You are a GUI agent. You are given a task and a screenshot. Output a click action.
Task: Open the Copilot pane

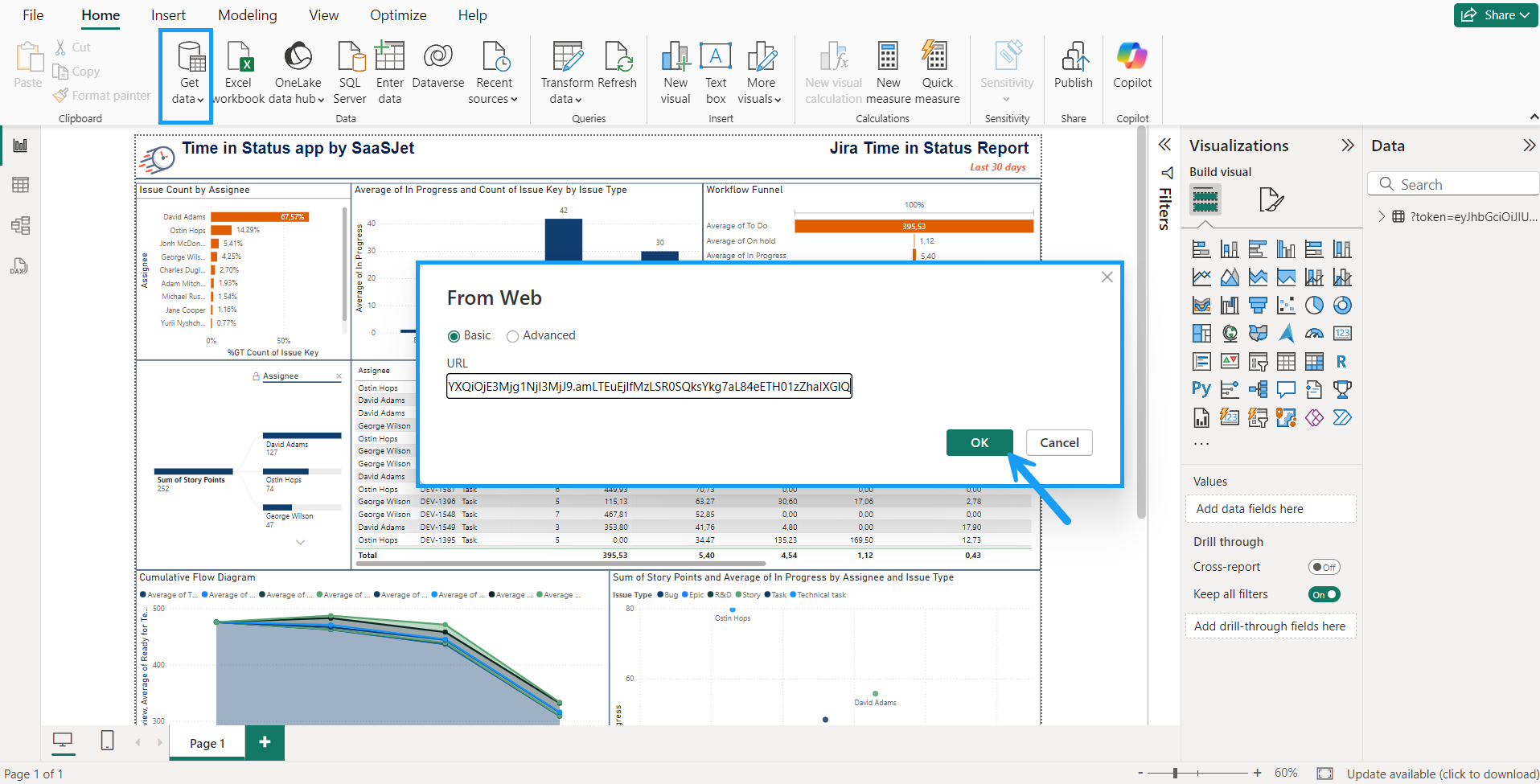tap(1131, 65)
